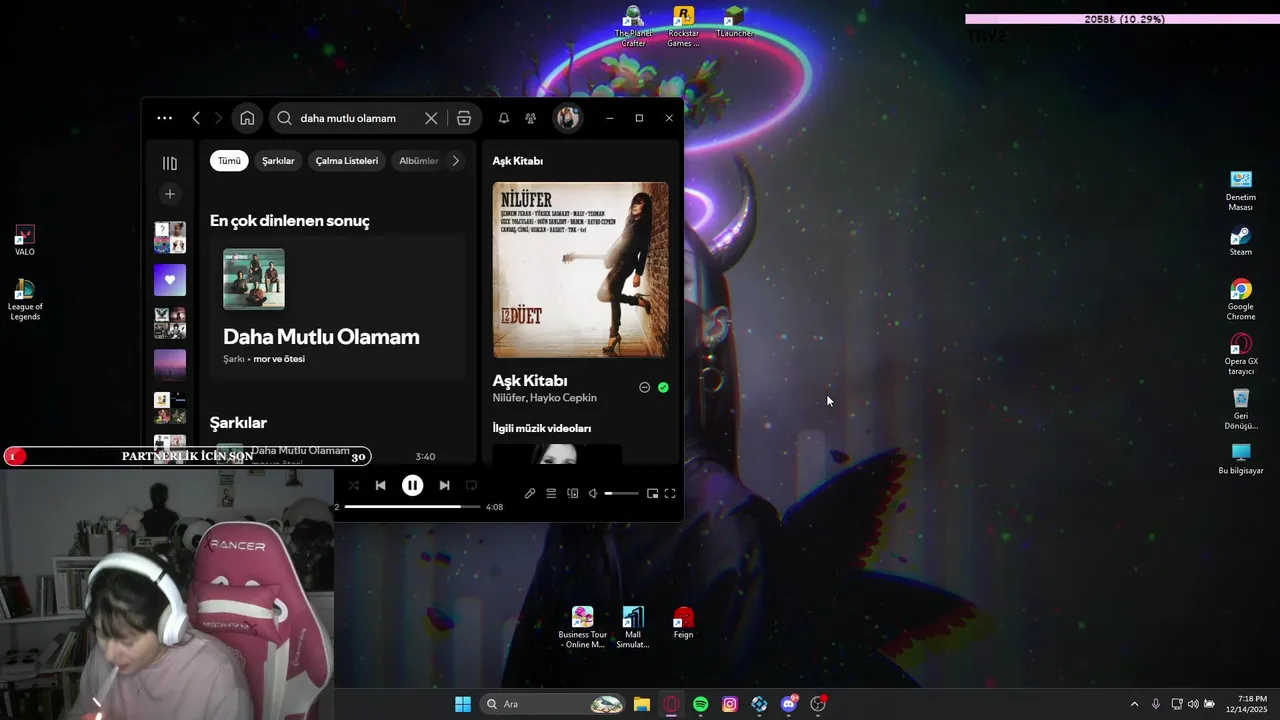Open File Explorer from the taskbar
Image resolution: width=1280 pixels, height=720 pixels.
tap(642, 704)
